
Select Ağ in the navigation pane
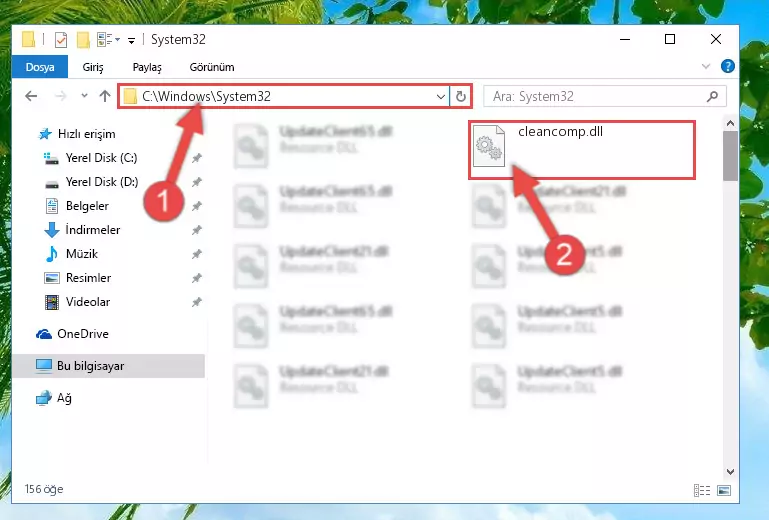[64, 398]
